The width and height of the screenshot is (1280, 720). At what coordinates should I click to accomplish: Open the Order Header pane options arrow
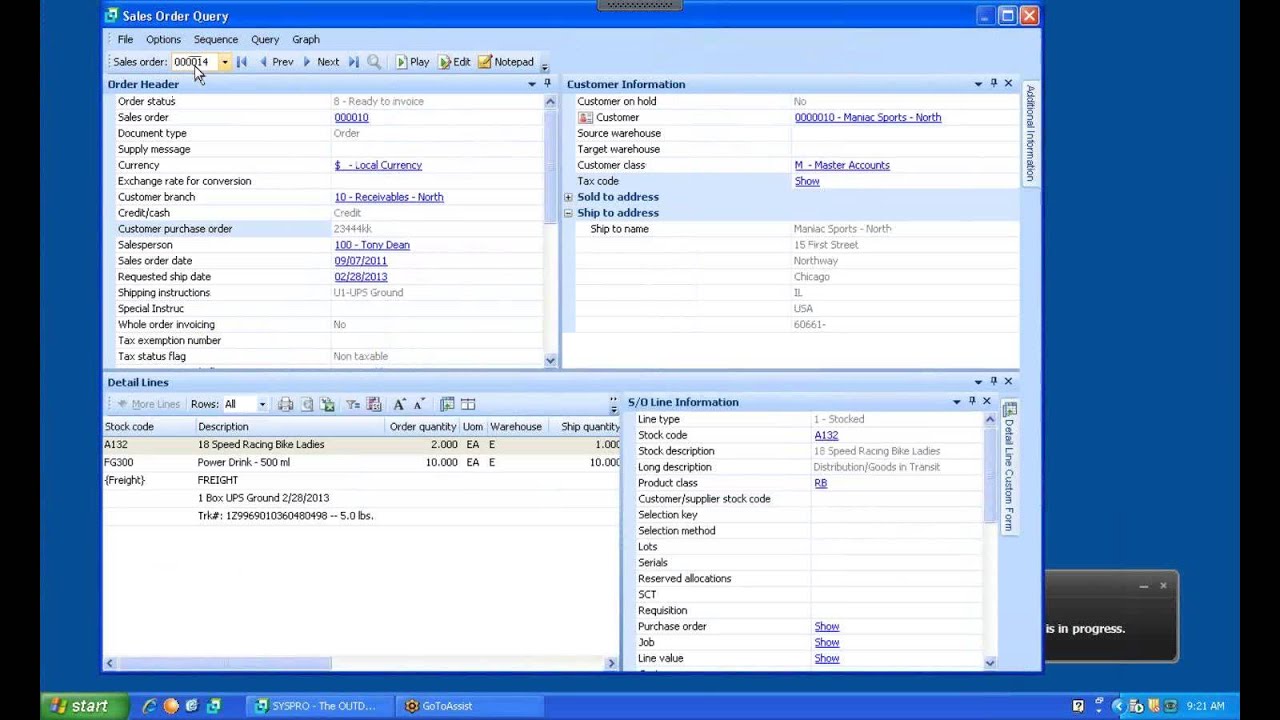(532, 84)
